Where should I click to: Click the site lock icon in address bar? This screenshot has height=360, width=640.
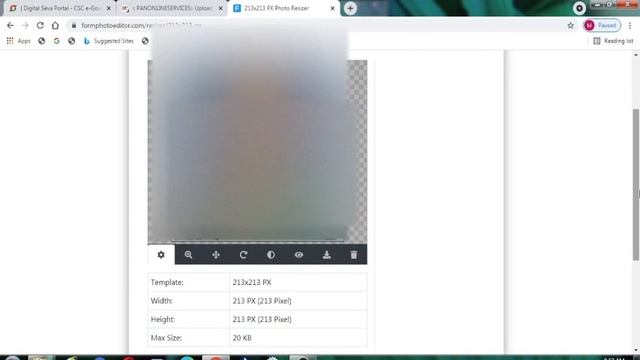pos(73,25)
